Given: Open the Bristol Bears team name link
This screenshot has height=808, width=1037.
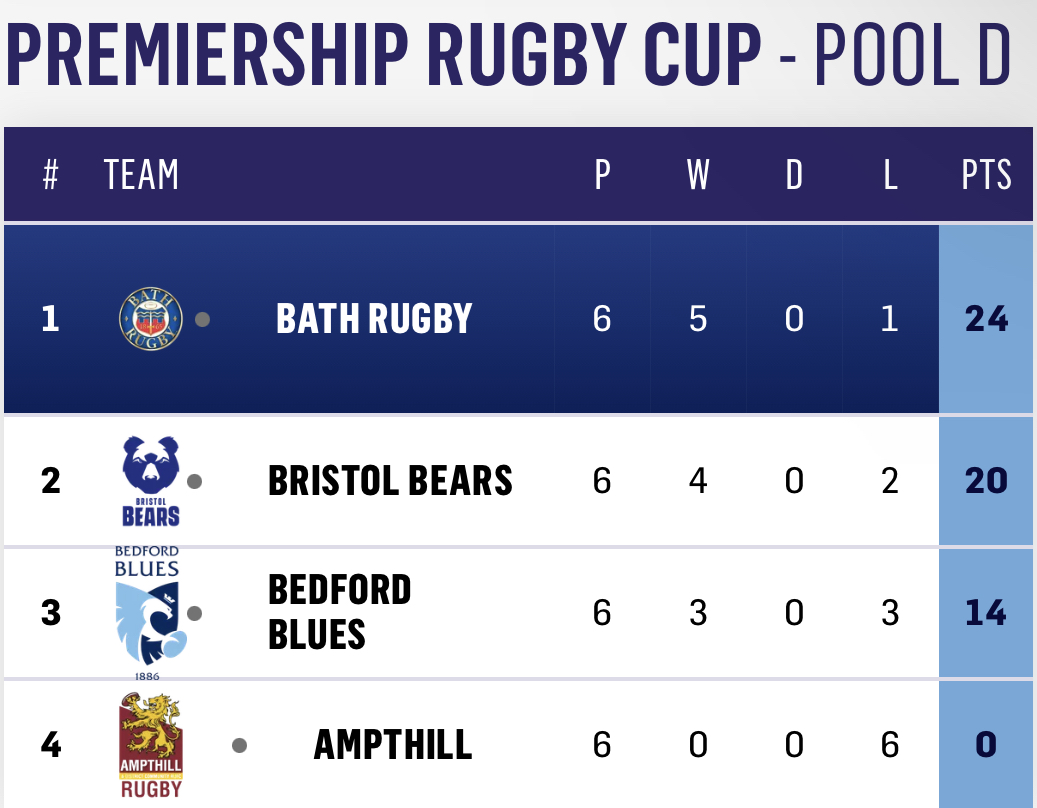Looking at the screenshot, I should tap(390, 481).
